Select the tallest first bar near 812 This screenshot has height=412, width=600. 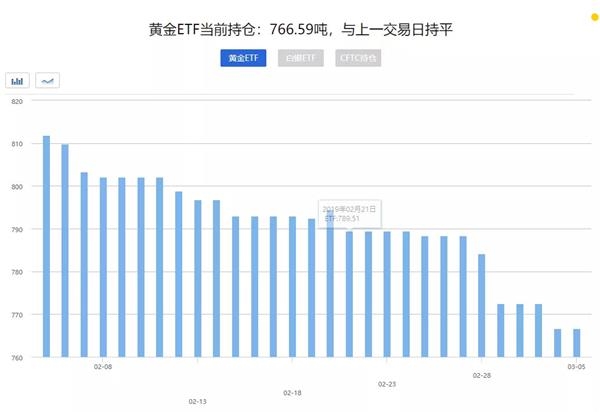pyautogui.click(x=46, y=246)
